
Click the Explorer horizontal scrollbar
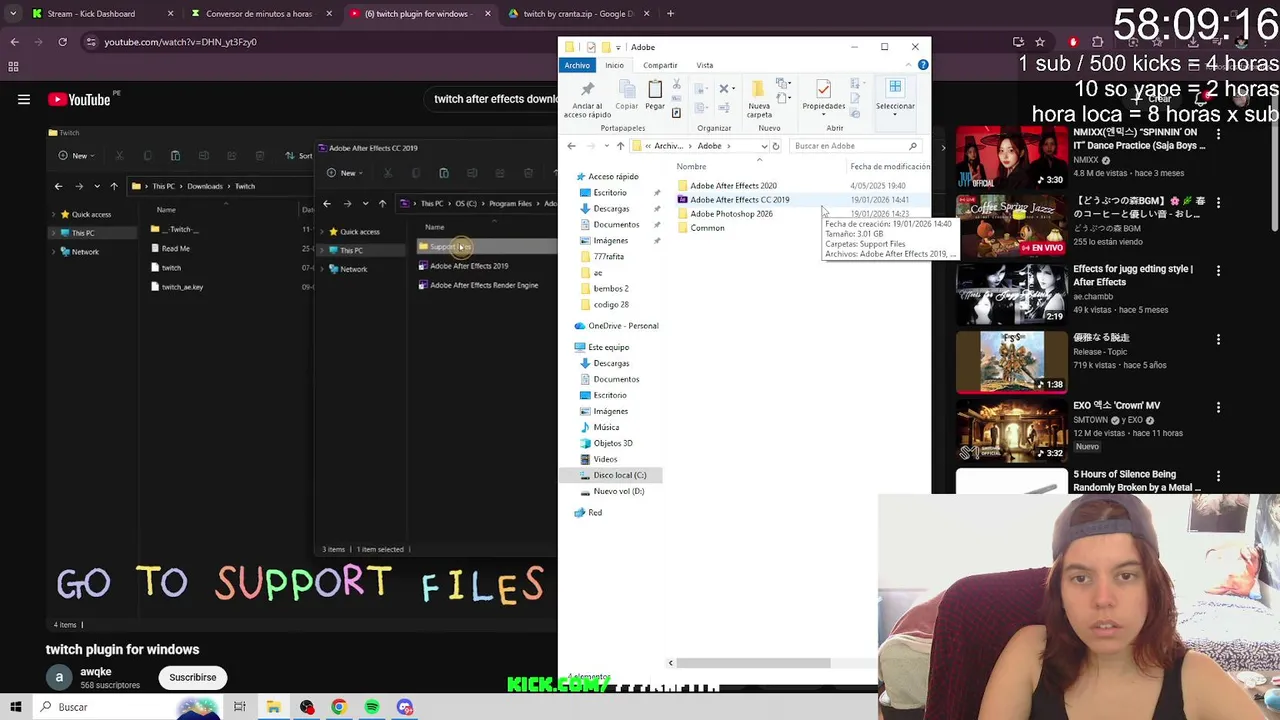[755, 663]
